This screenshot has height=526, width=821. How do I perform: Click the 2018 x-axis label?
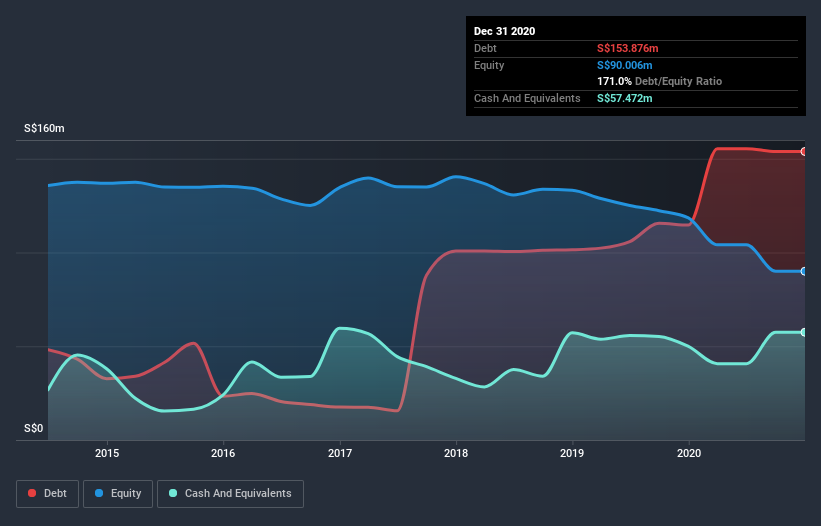point(456,453)
